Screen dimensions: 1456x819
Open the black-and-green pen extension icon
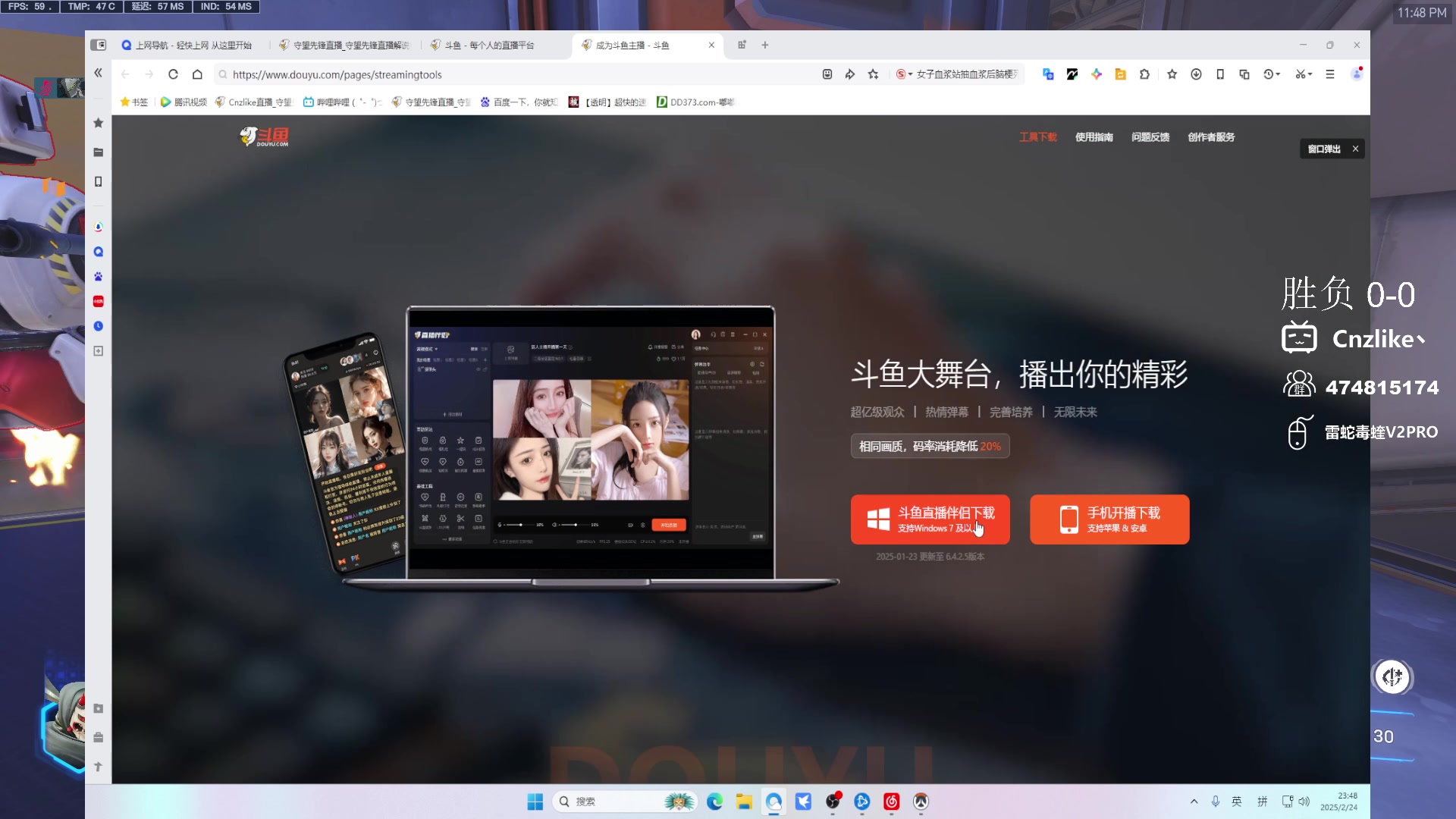pos(1072,74)
